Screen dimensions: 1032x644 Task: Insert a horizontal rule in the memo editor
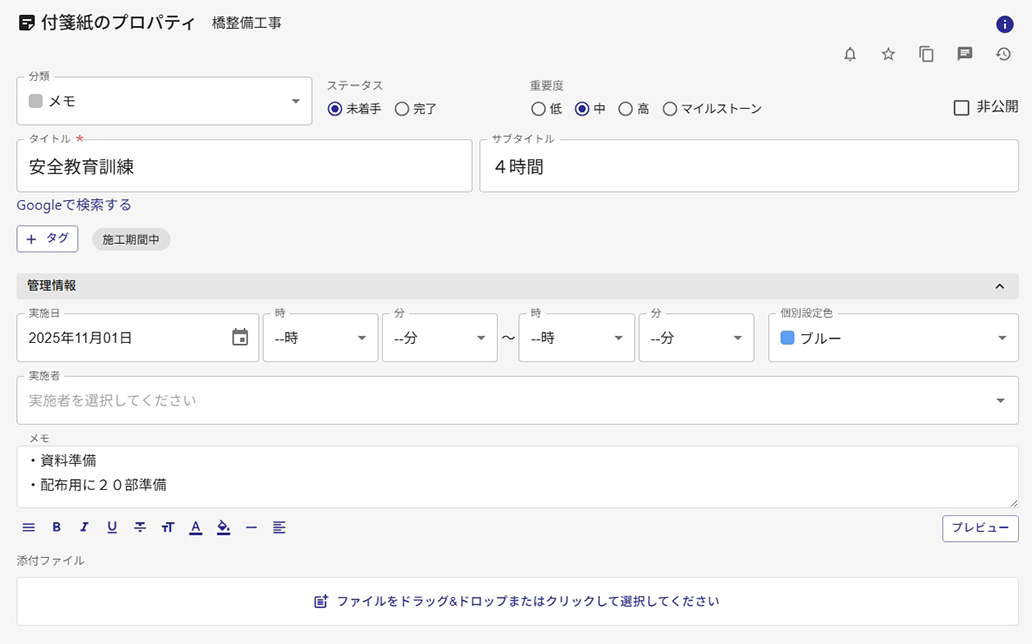[251, 527]
